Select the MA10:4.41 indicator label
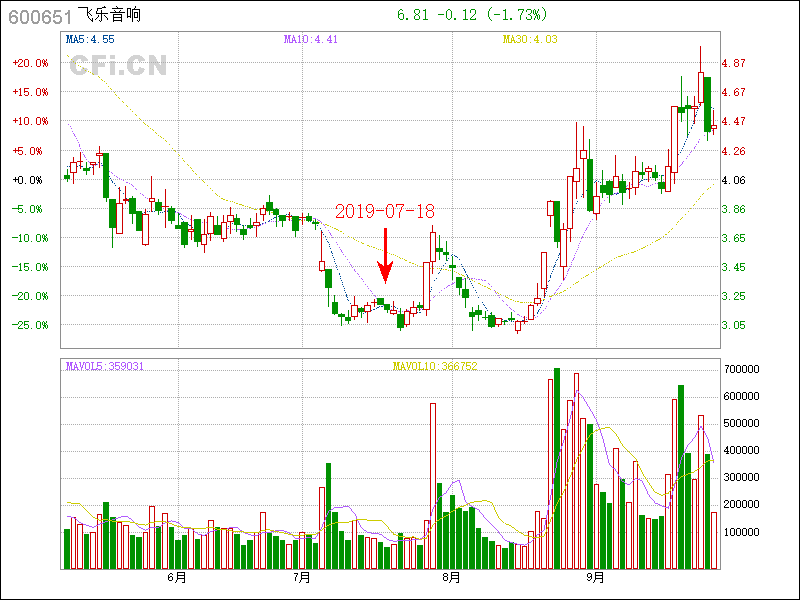Screen dimensions: 800x600 click(x=311, y=39)
